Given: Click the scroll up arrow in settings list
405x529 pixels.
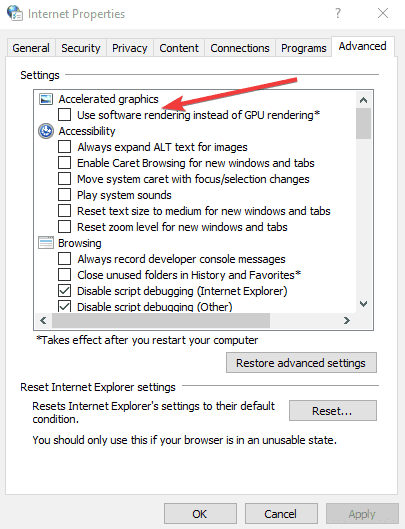Looking at the screenshot, I should pos(363,100).
